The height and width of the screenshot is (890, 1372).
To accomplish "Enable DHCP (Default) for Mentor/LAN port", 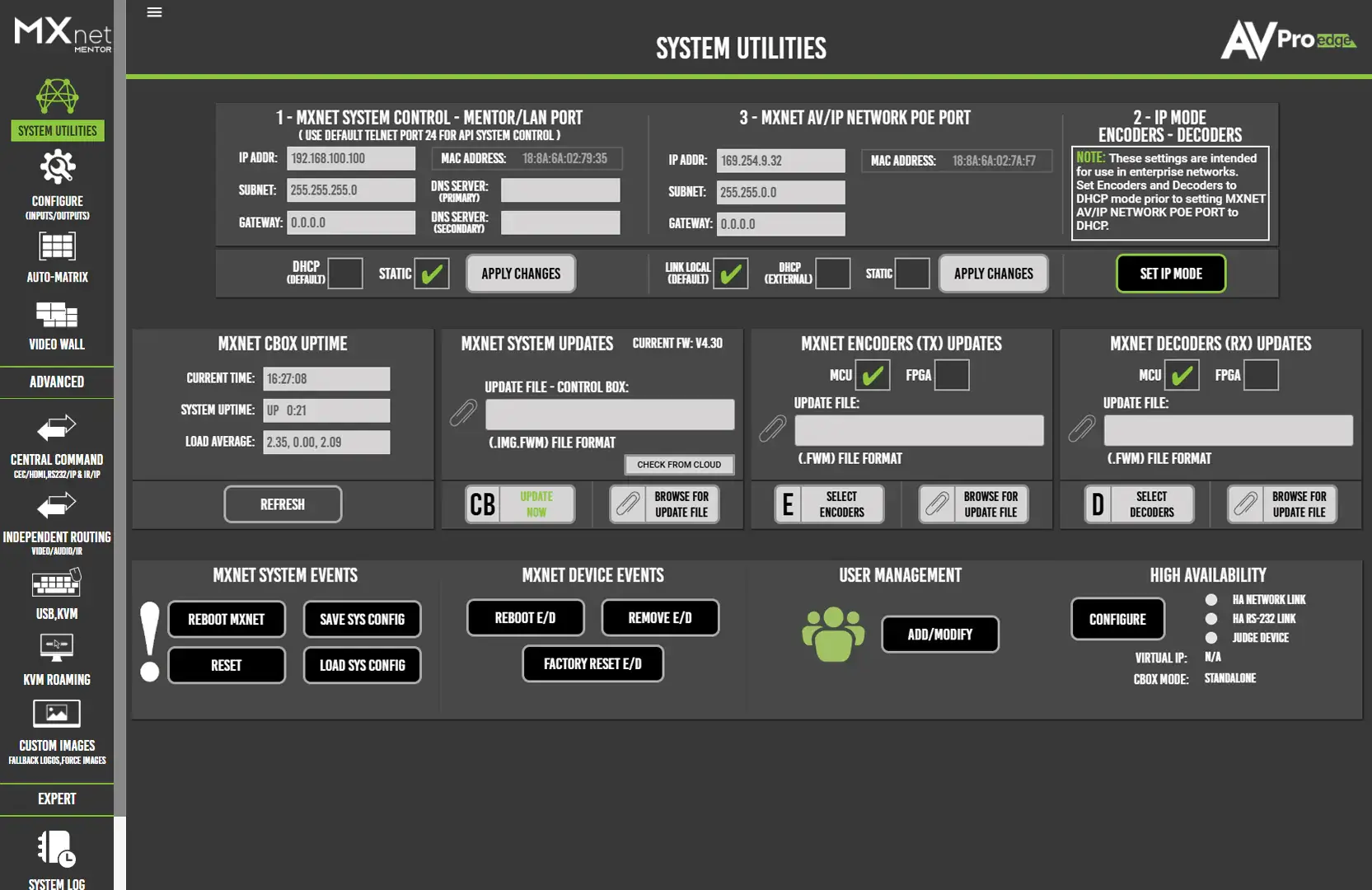I will pos(345,273).
